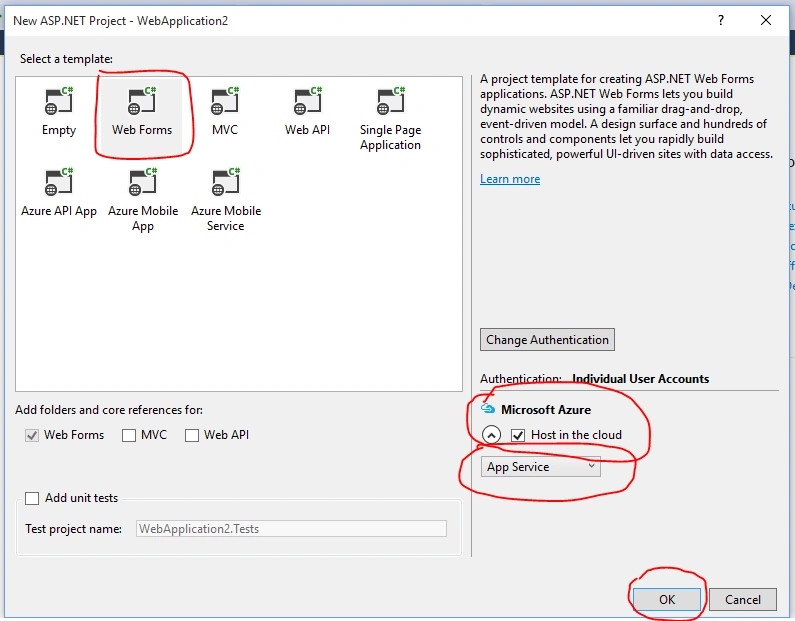Open the Learn more link

[x=510, y=179]
